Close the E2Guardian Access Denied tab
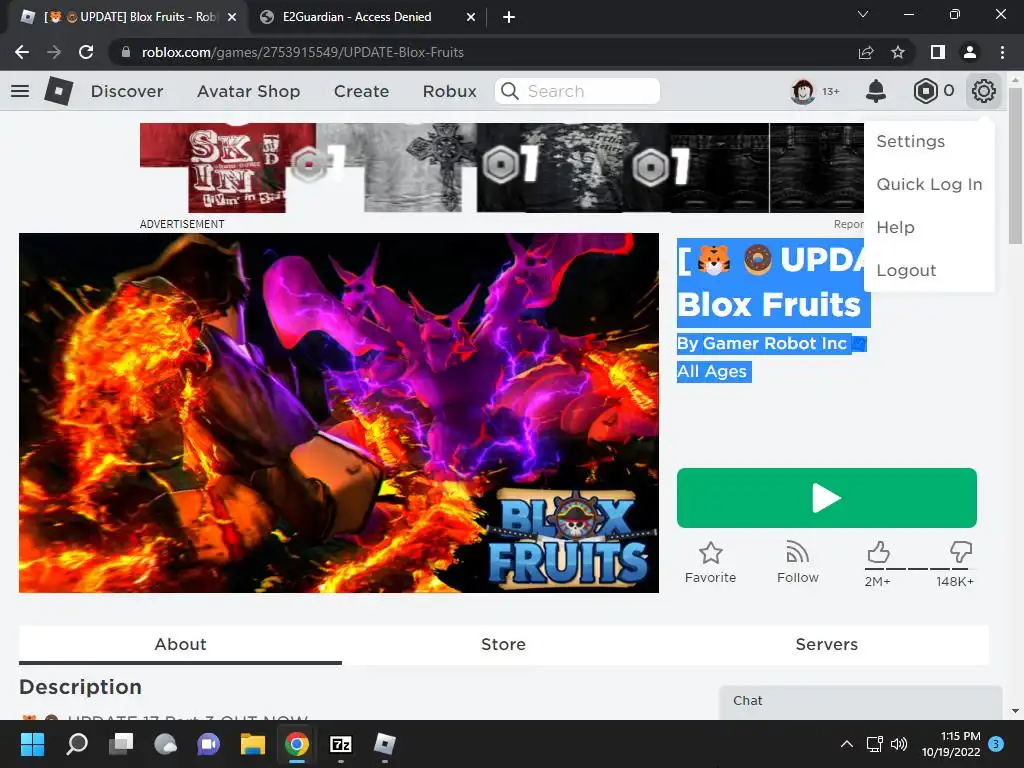This screenshot has height=768, width=1024. [x=471, y=17]
